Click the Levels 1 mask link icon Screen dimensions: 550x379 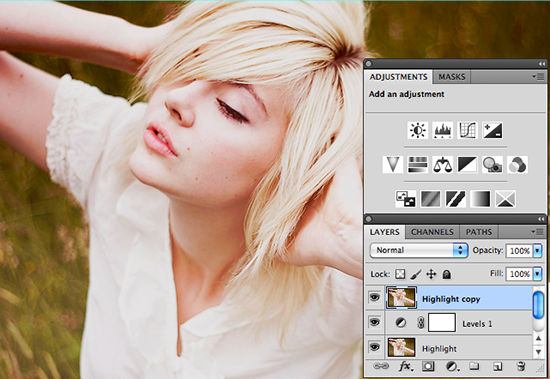(421, 323)
